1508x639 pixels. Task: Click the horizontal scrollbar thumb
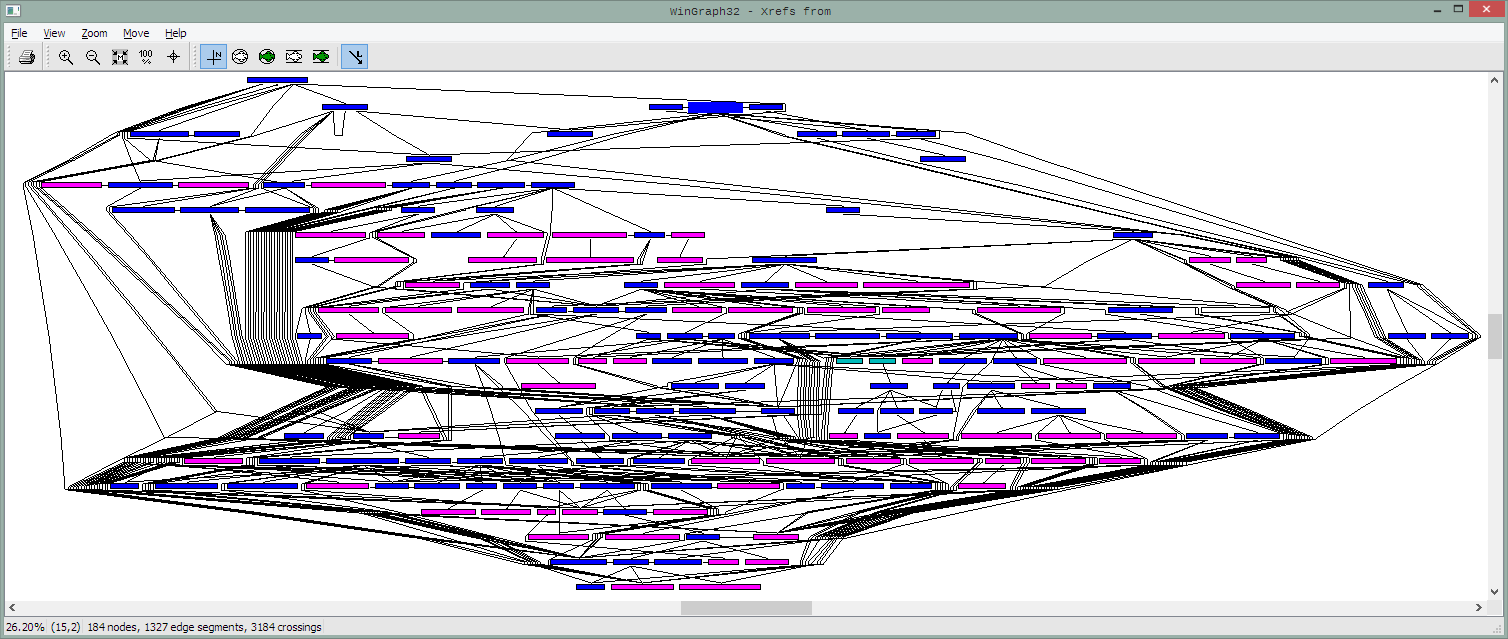[746, 608]
